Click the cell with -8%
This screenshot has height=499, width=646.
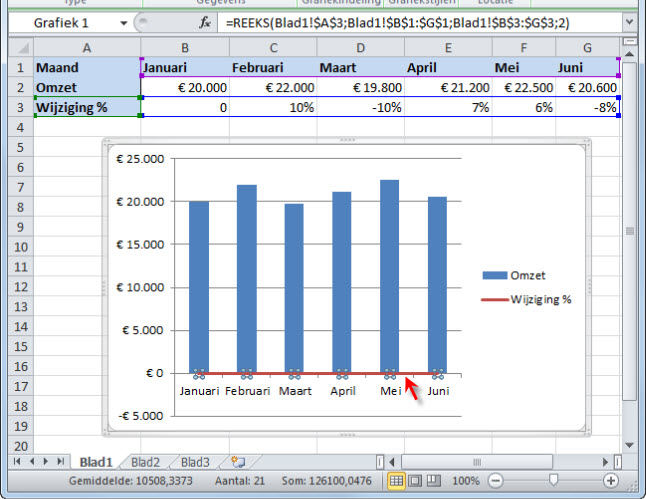(587, 108)
